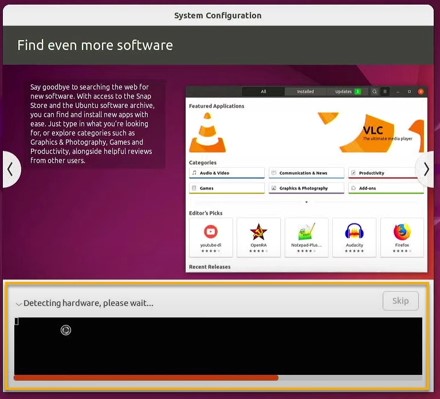Screen dimensions: 440x399
Task: Go to next slide with right arrow
Action: click(x=426, y=169)
